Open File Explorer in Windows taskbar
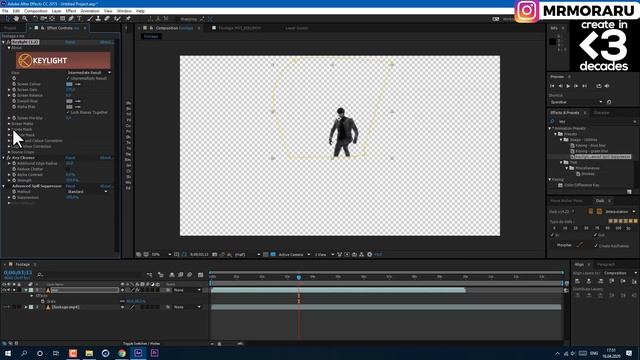This screenshot has height=360, width=640. click(x=89, y=353)
